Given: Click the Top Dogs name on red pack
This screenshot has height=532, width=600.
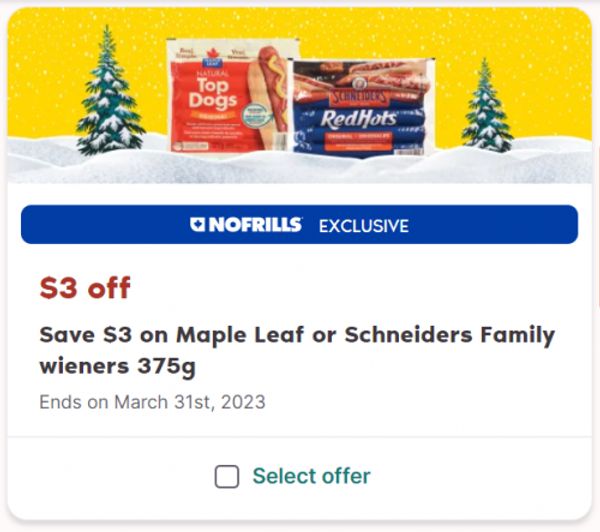Looking at the screenshot, I should (212, 93).
